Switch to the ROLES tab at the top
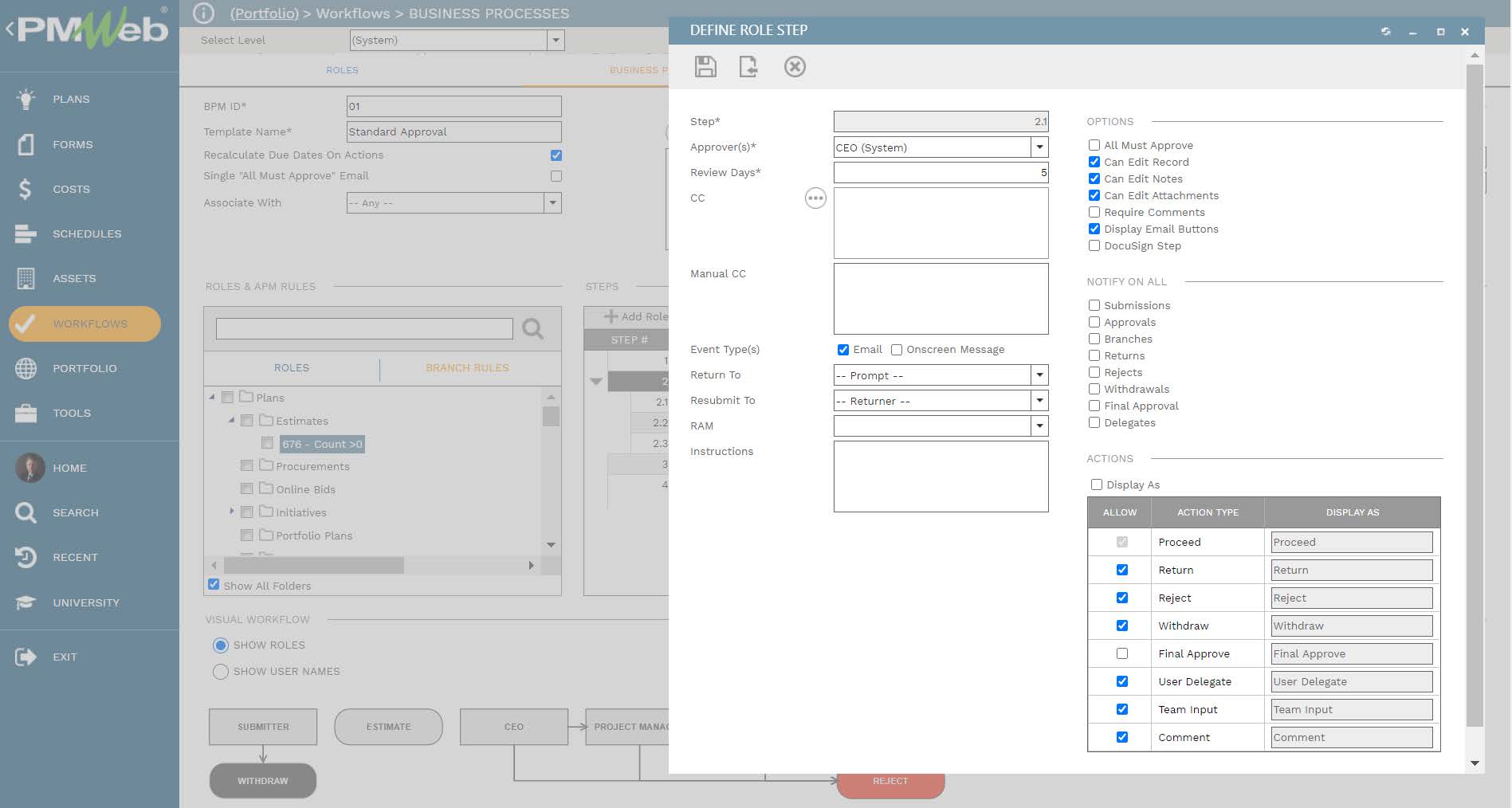This screenshot has width=1512, height=808. coord(342,70)
